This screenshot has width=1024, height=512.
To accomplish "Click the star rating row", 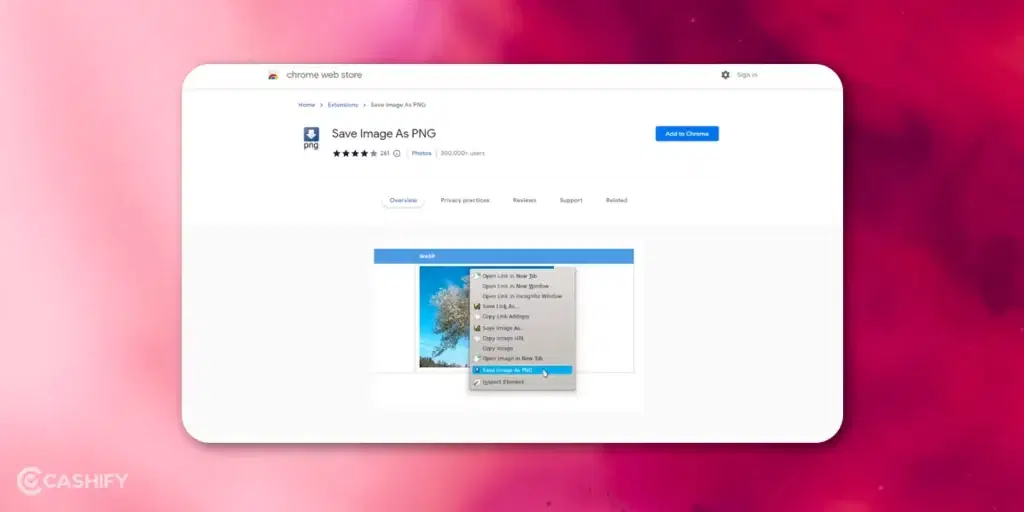I will (x=354, y=153).
